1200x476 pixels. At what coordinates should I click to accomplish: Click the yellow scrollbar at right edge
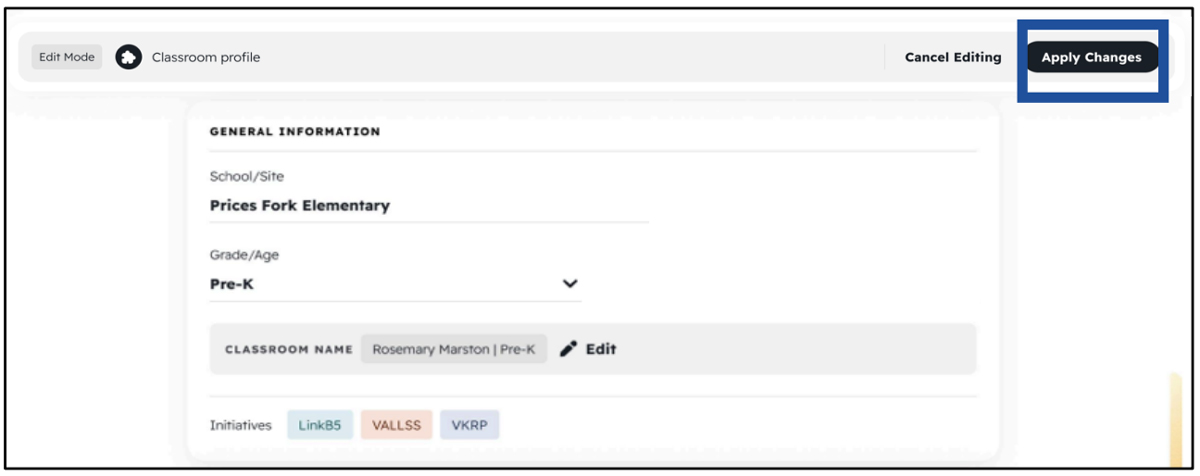pos(1175,420)
